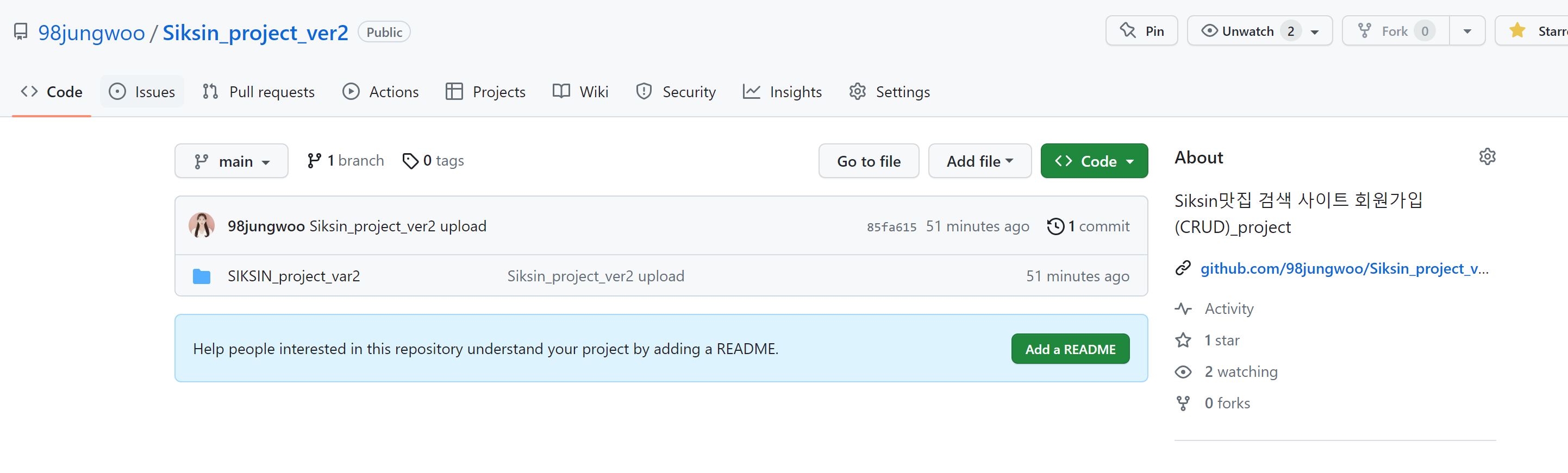Open the Pull requests tab

point(259,92)
